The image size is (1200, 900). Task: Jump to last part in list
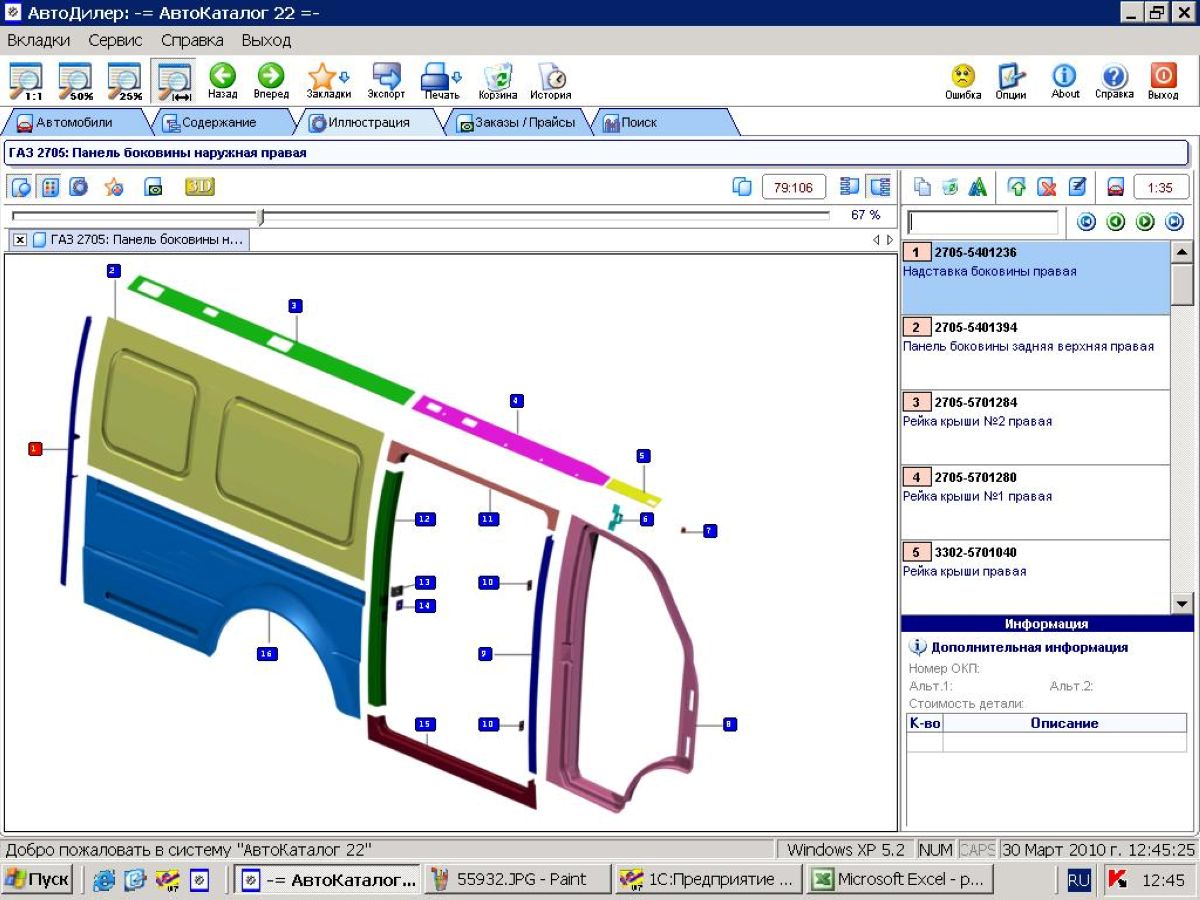(1174, 222)
